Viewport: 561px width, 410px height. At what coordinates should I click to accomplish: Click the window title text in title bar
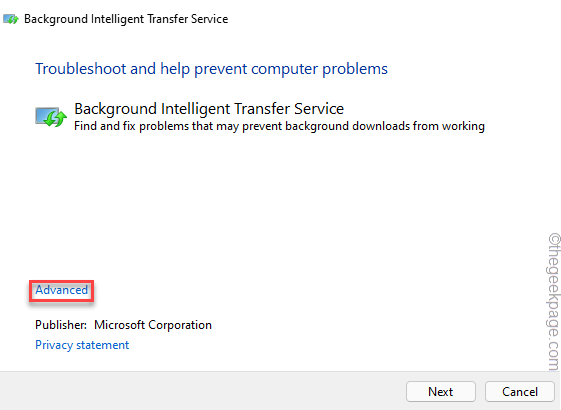126,19
